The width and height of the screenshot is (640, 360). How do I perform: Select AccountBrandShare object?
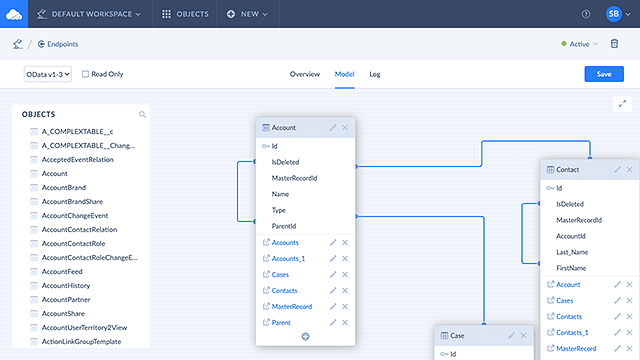(72, 202)
